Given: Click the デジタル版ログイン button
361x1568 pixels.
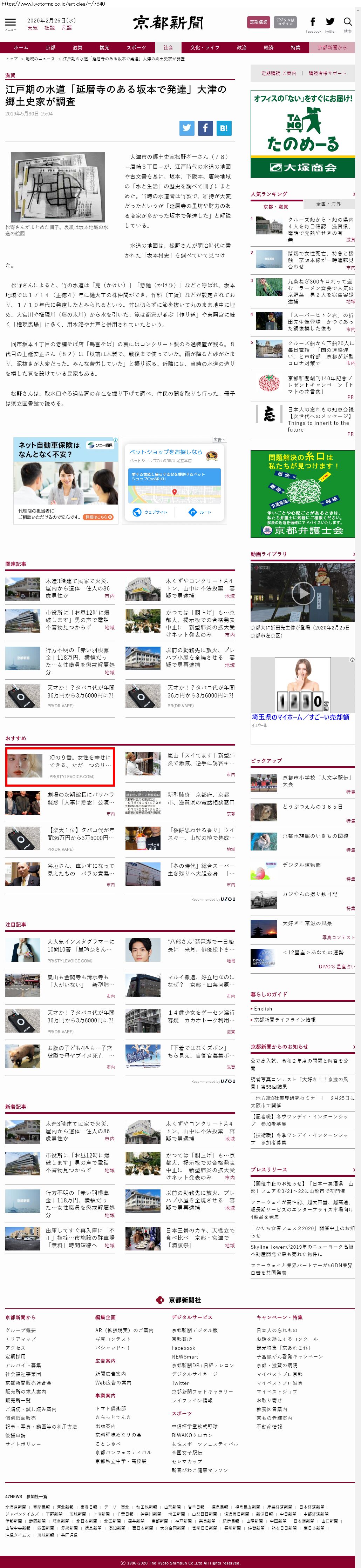Looking at the screenshot, I should coord(285,22).
